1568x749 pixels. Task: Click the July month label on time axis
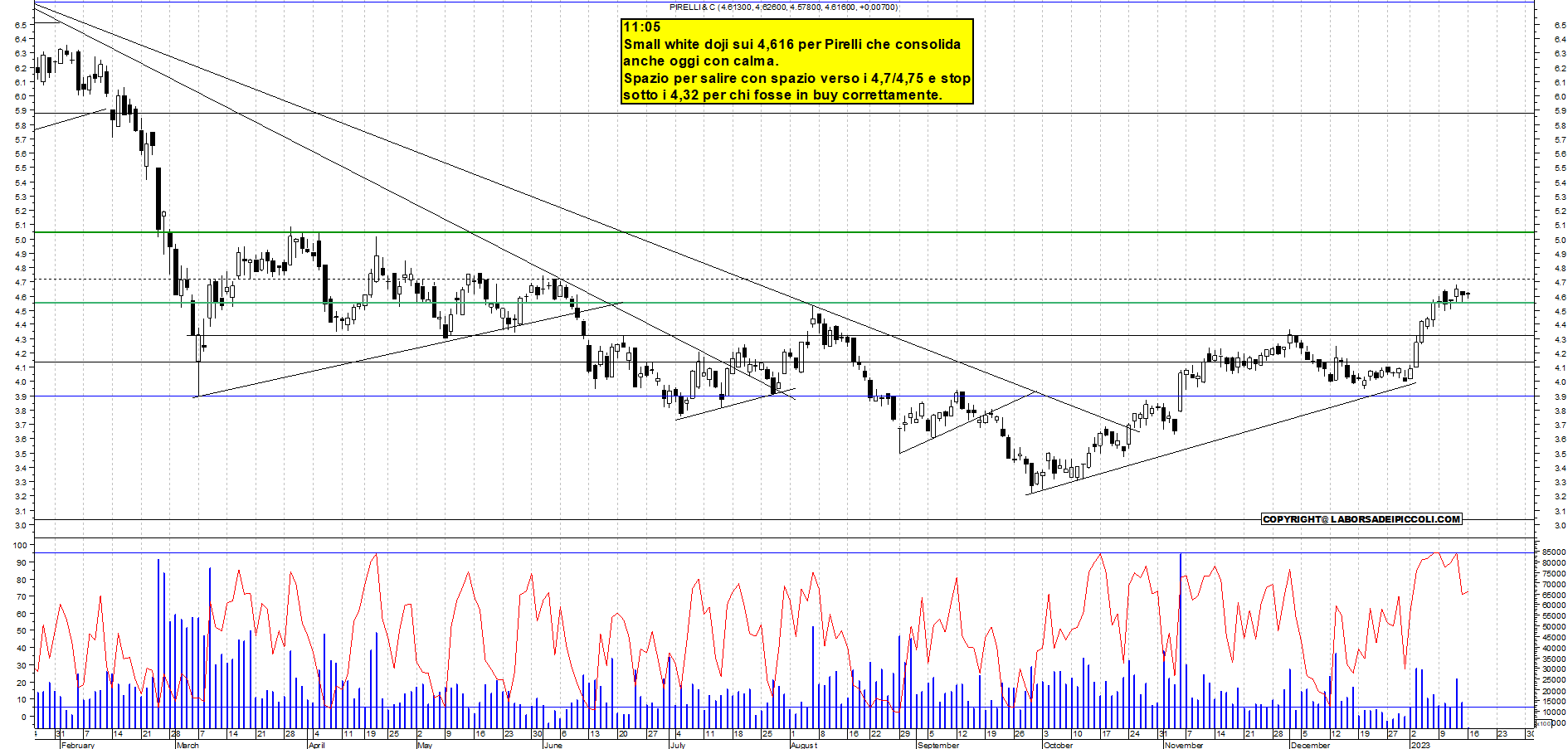[x=678, y=745]
